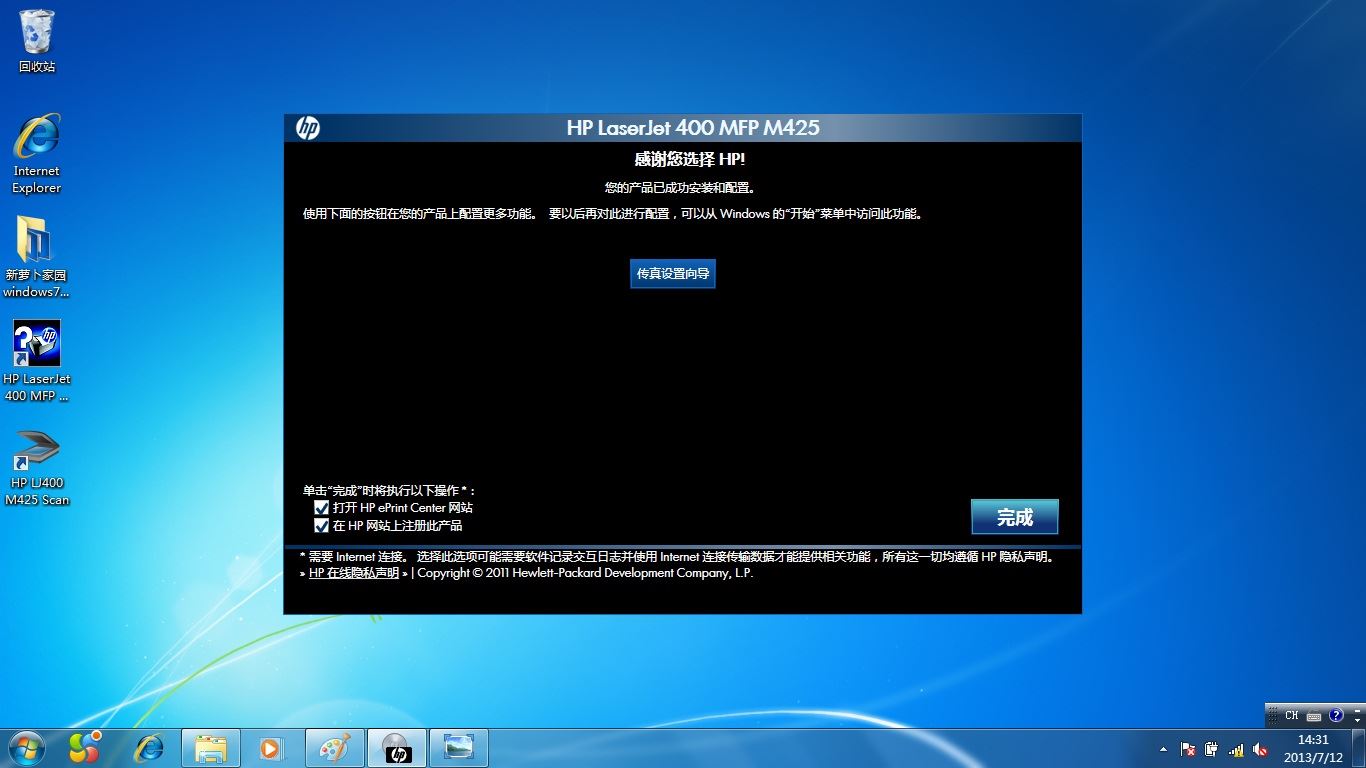The image size is (1366, 768).
Task: Click the Copyright 2011 Hewlett-Packard text
Action: tap(585, 573)
